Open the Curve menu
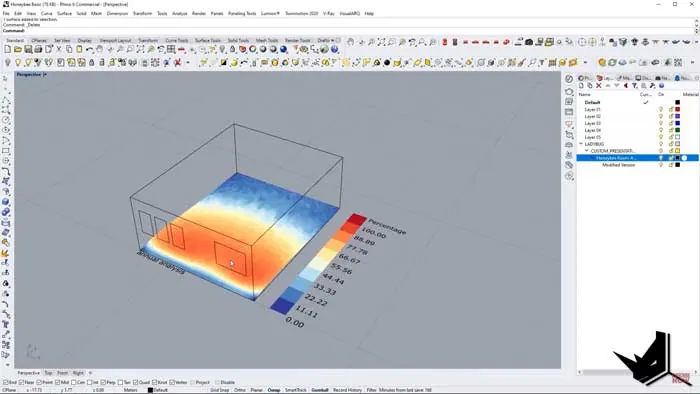The image size is (700, 394). pos(46,13)
